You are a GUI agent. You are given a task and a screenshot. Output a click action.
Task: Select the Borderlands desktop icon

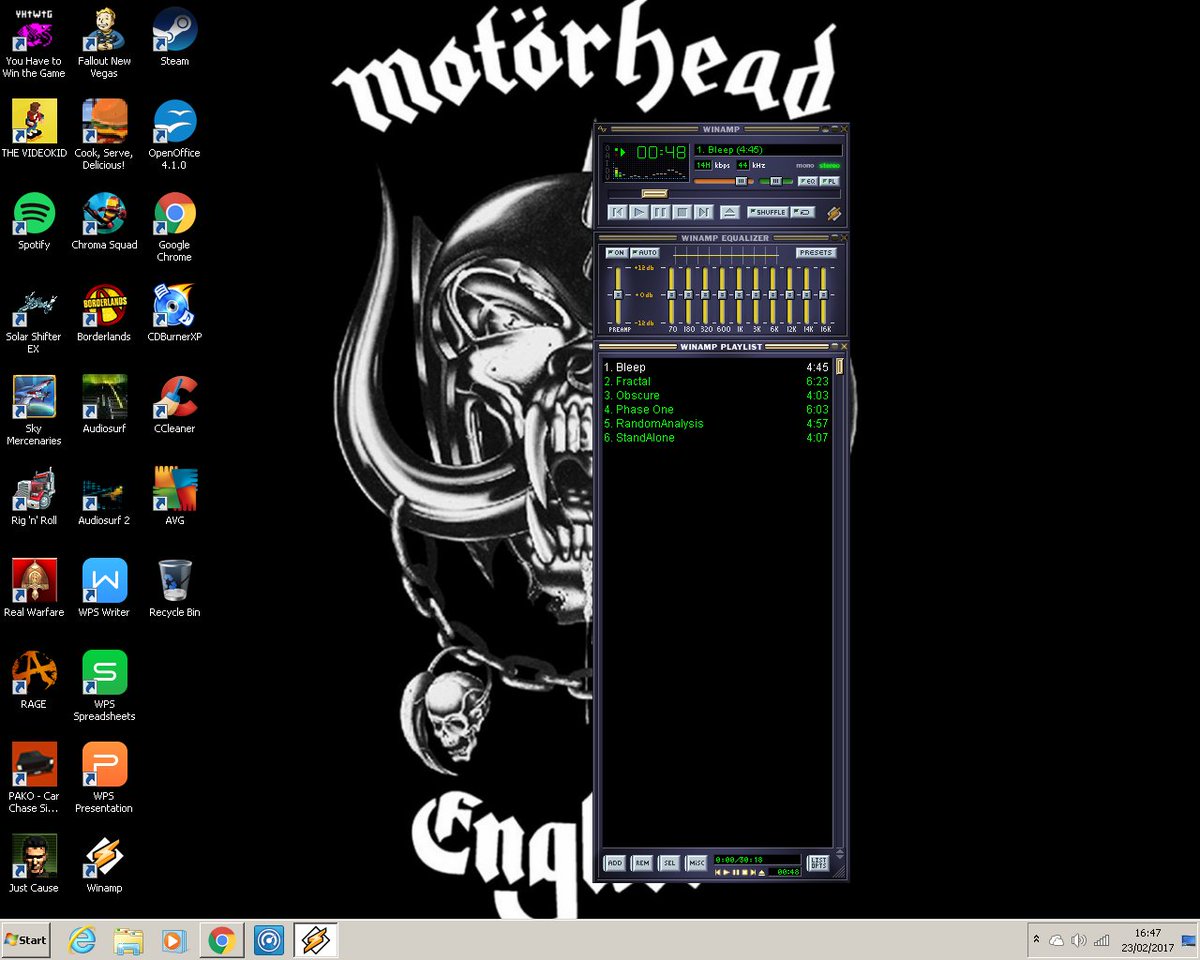[104, 313]
